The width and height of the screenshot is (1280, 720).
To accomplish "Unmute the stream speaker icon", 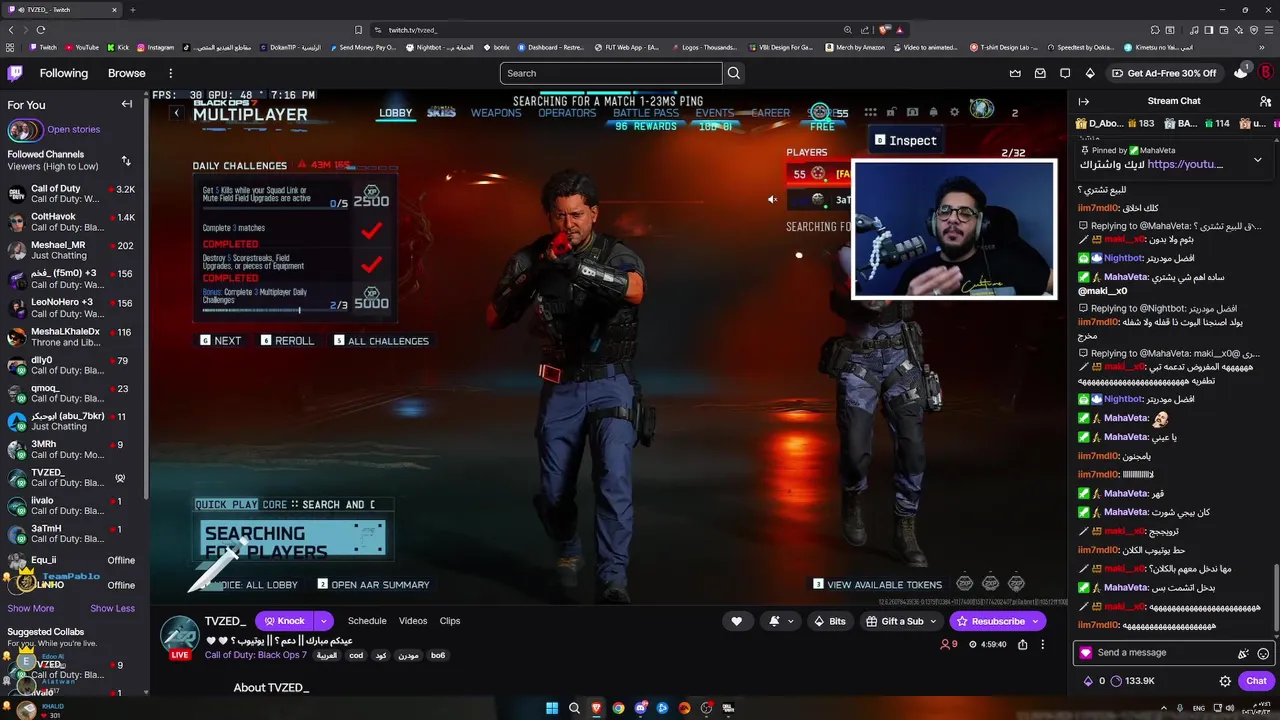I will (x=772, y=199).
